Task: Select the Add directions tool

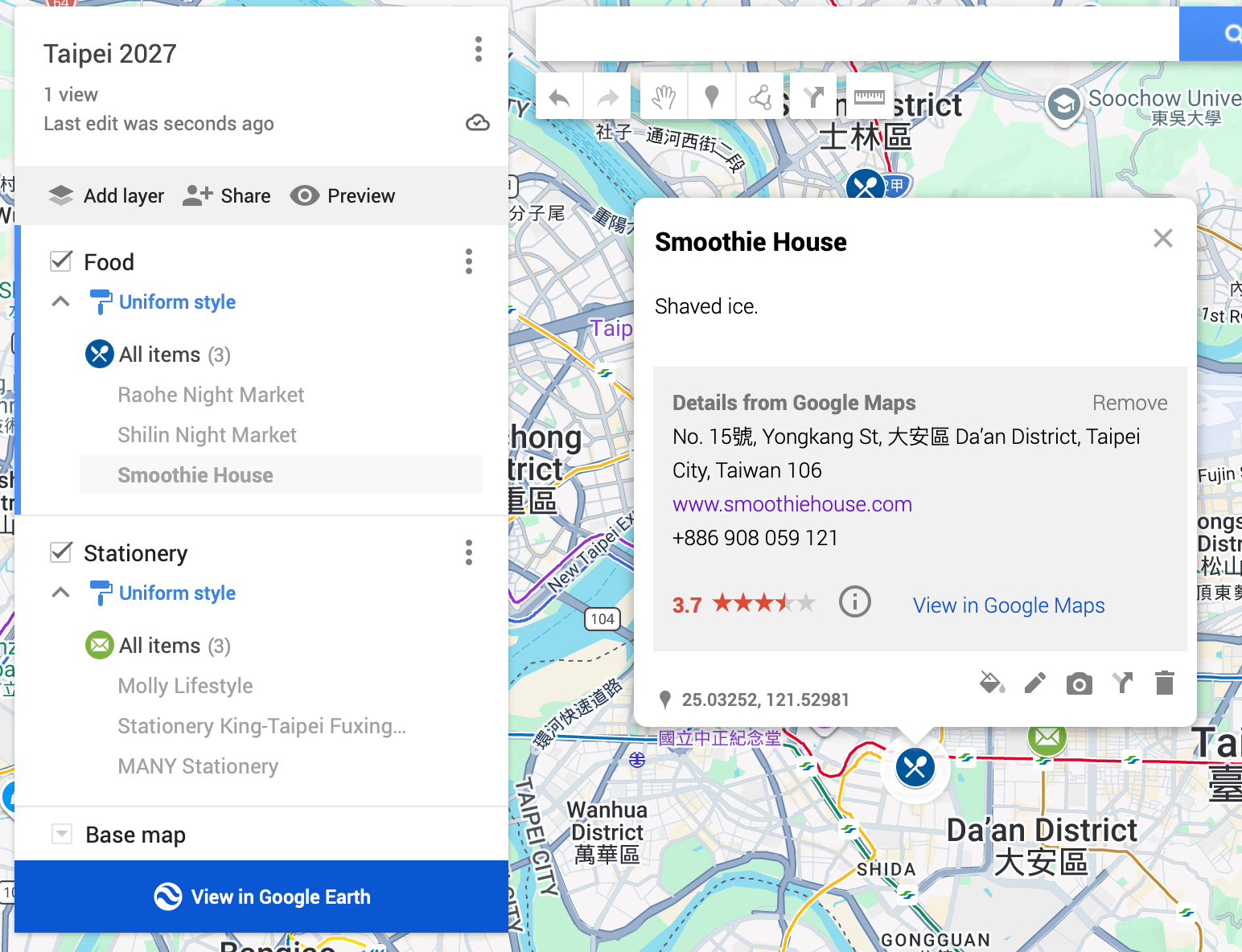Action: tap(813, 98)
